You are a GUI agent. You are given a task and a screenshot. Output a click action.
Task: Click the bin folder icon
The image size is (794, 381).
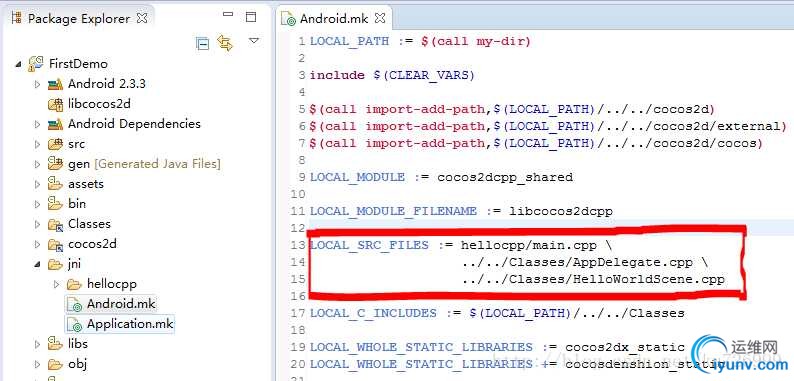pyautogui.click(x=55, y=203)
